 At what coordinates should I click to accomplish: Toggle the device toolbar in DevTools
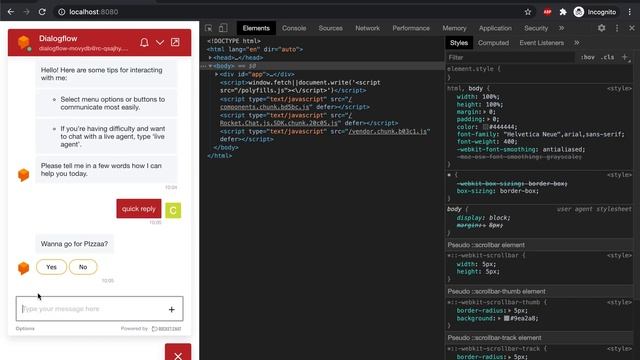click(223, 28)
